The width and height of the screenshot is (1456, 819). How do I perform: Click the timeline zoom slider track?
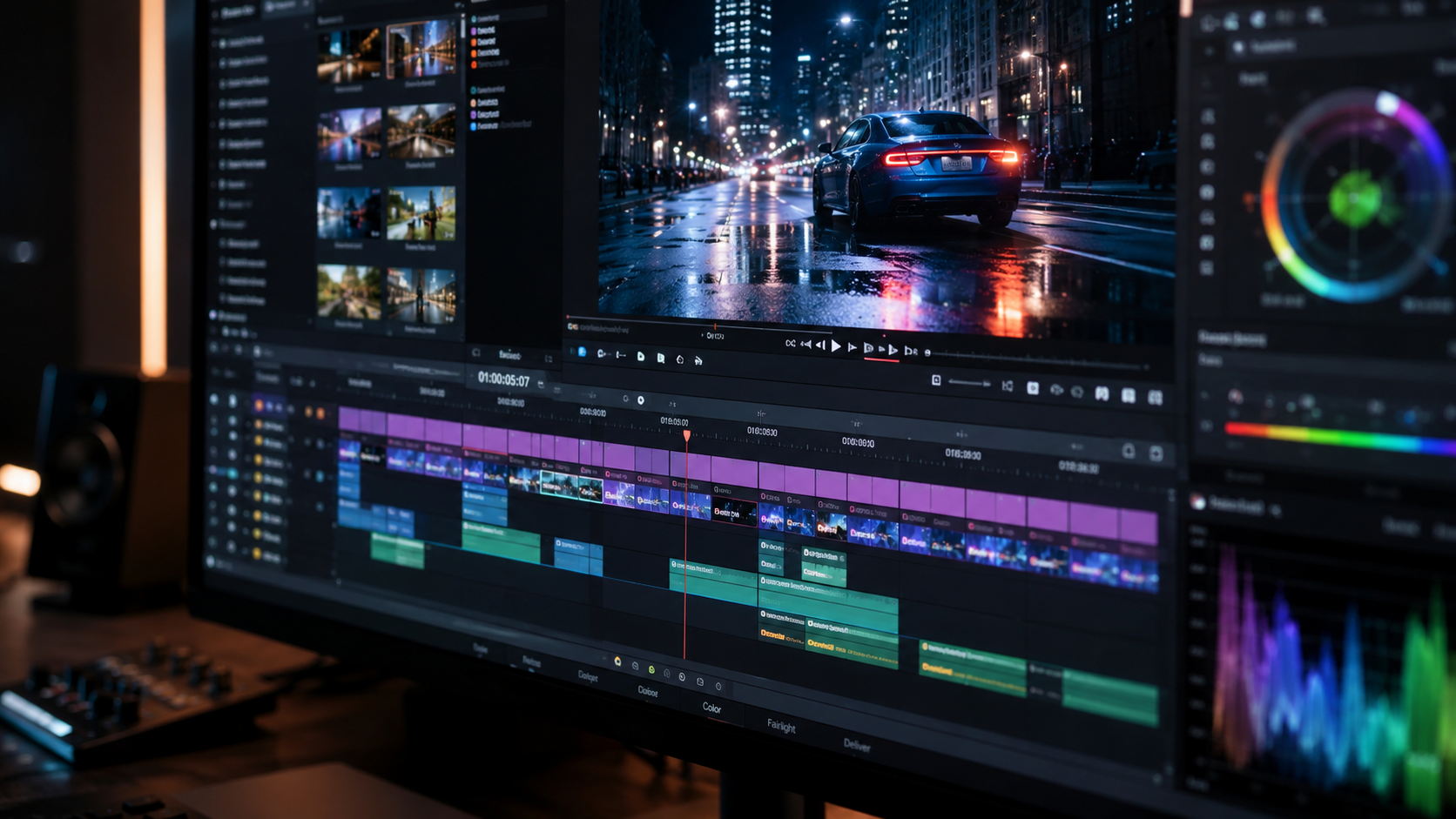point(968,382)
